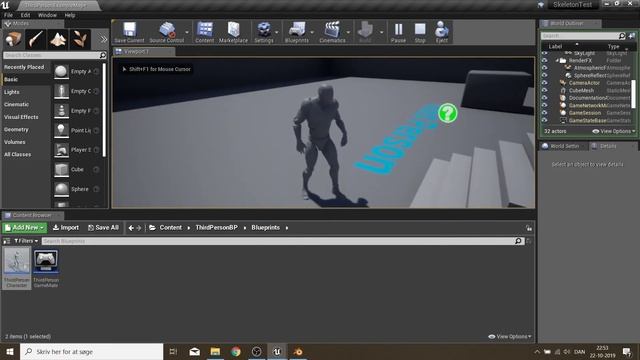Toggle visibility of SkyLight actor
Image resolution: width=640 pixels, height=360 pixels.
pyautogui.click(x=544, y=53)
